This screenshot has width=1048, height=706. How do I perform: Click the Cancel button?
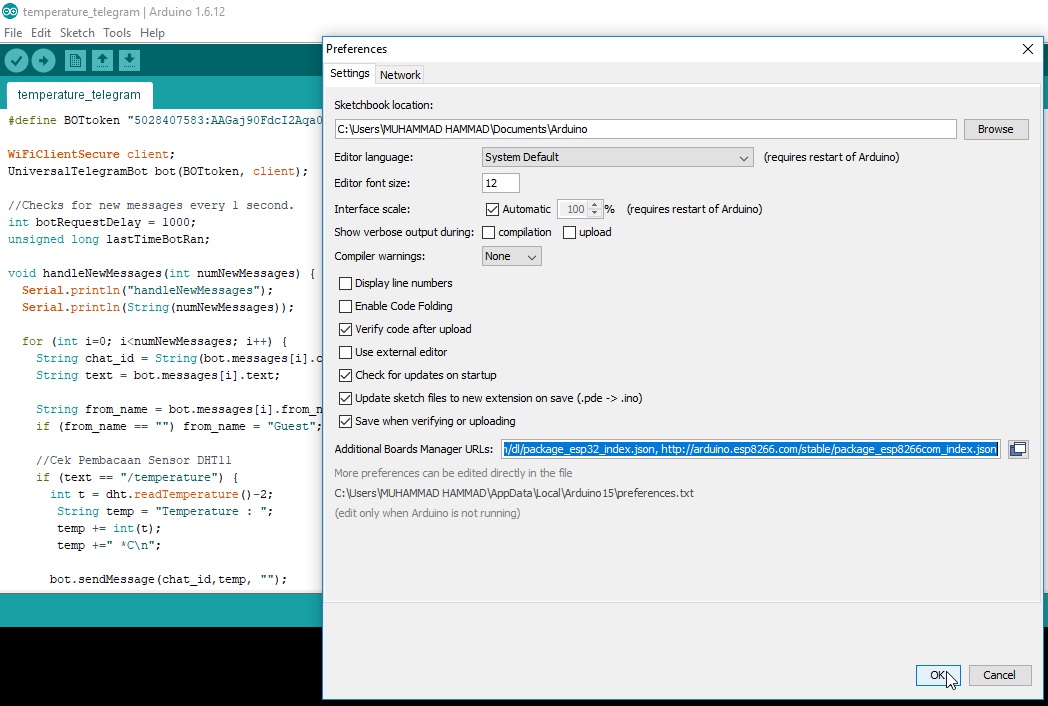[999, 675]
